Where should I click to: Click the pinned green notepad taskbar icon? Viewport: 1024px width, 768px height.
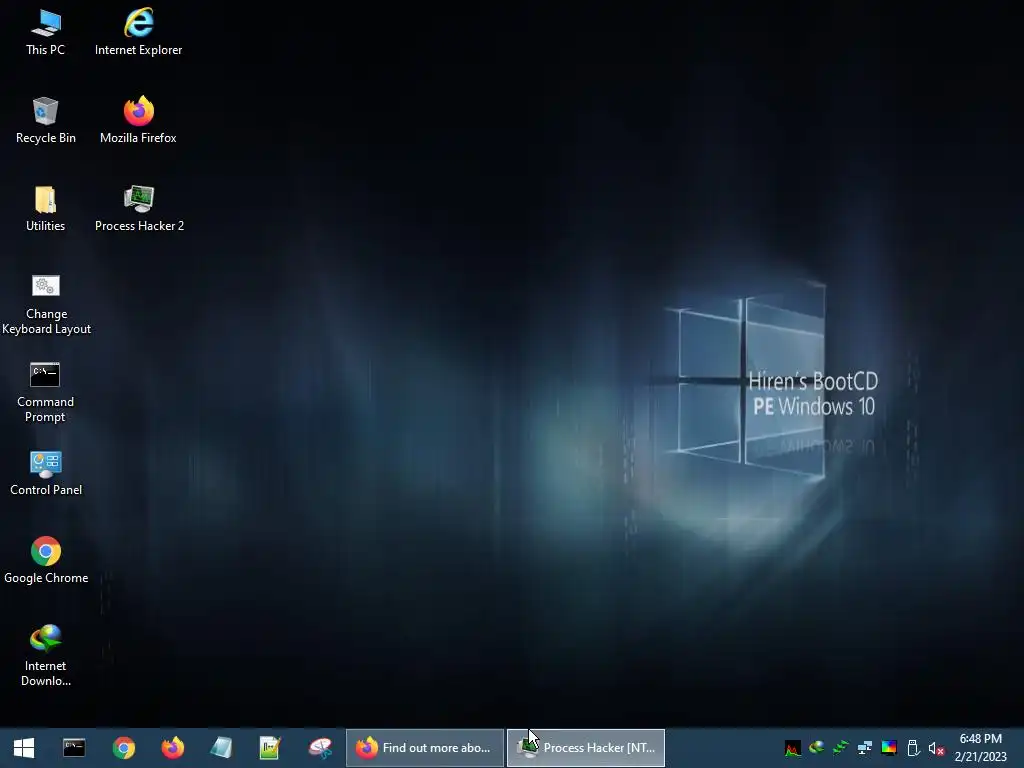[270, 748]
